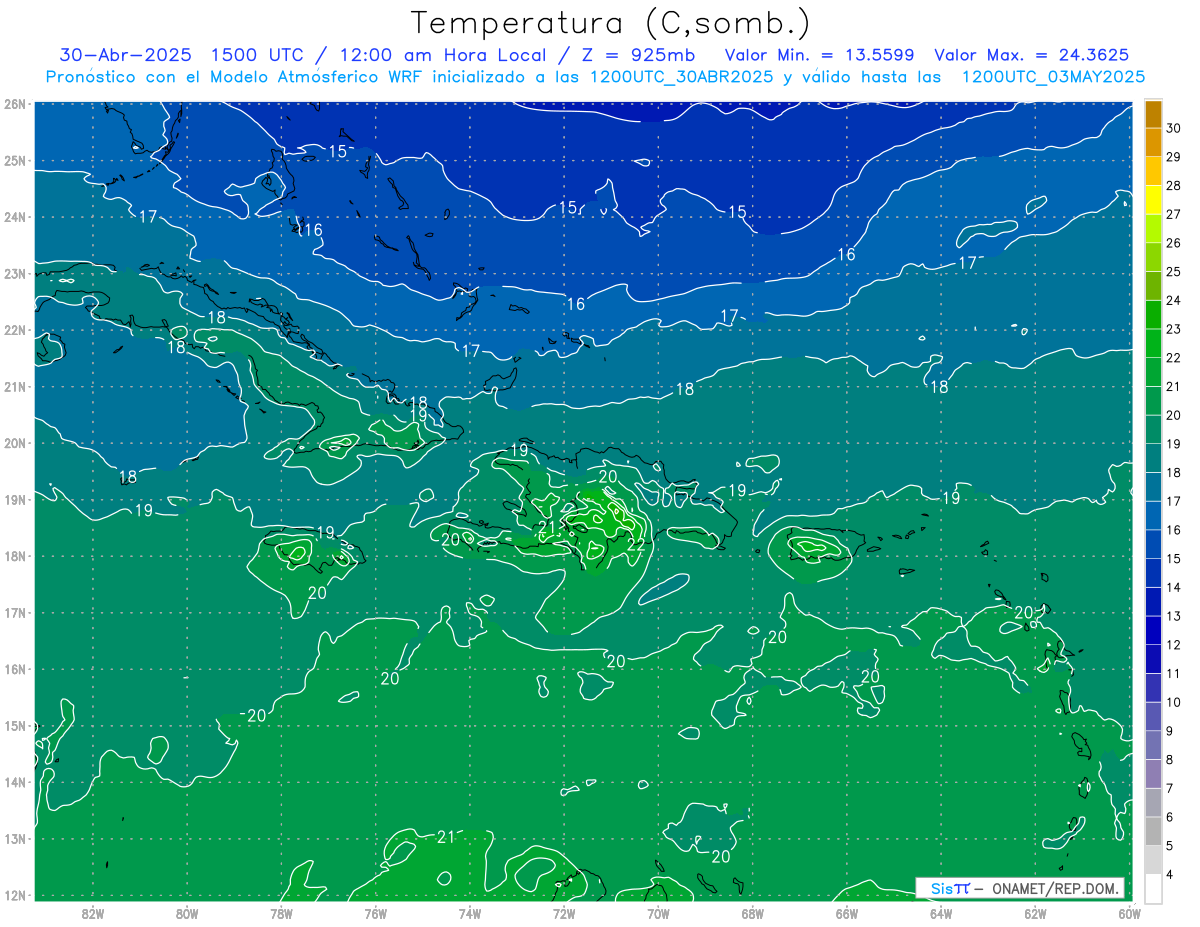Screen dimensions: 1200x927
Task: Click the "78W" longitude label
Action: 281,912
